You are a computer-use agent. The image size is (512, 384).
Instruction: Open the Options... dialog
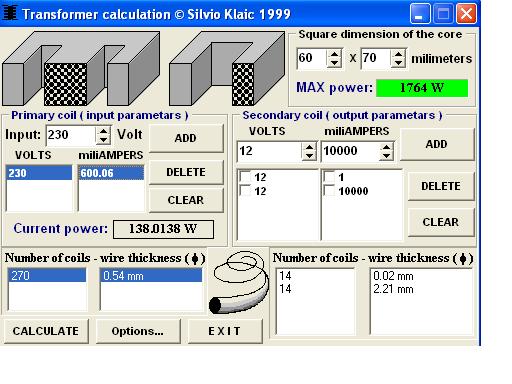(138, 331)
